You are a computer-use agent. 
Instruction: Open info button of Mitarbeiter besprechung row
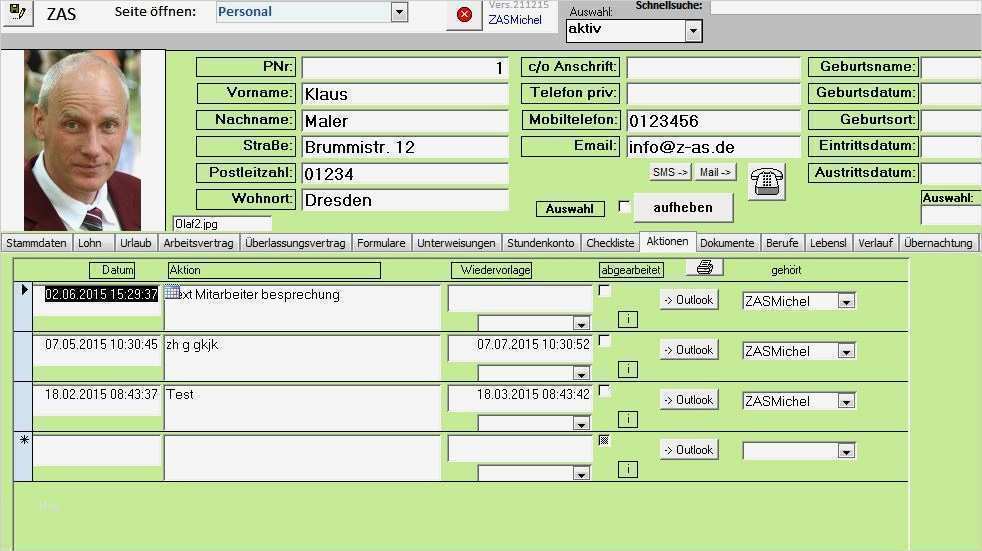[x=628, y=319]
